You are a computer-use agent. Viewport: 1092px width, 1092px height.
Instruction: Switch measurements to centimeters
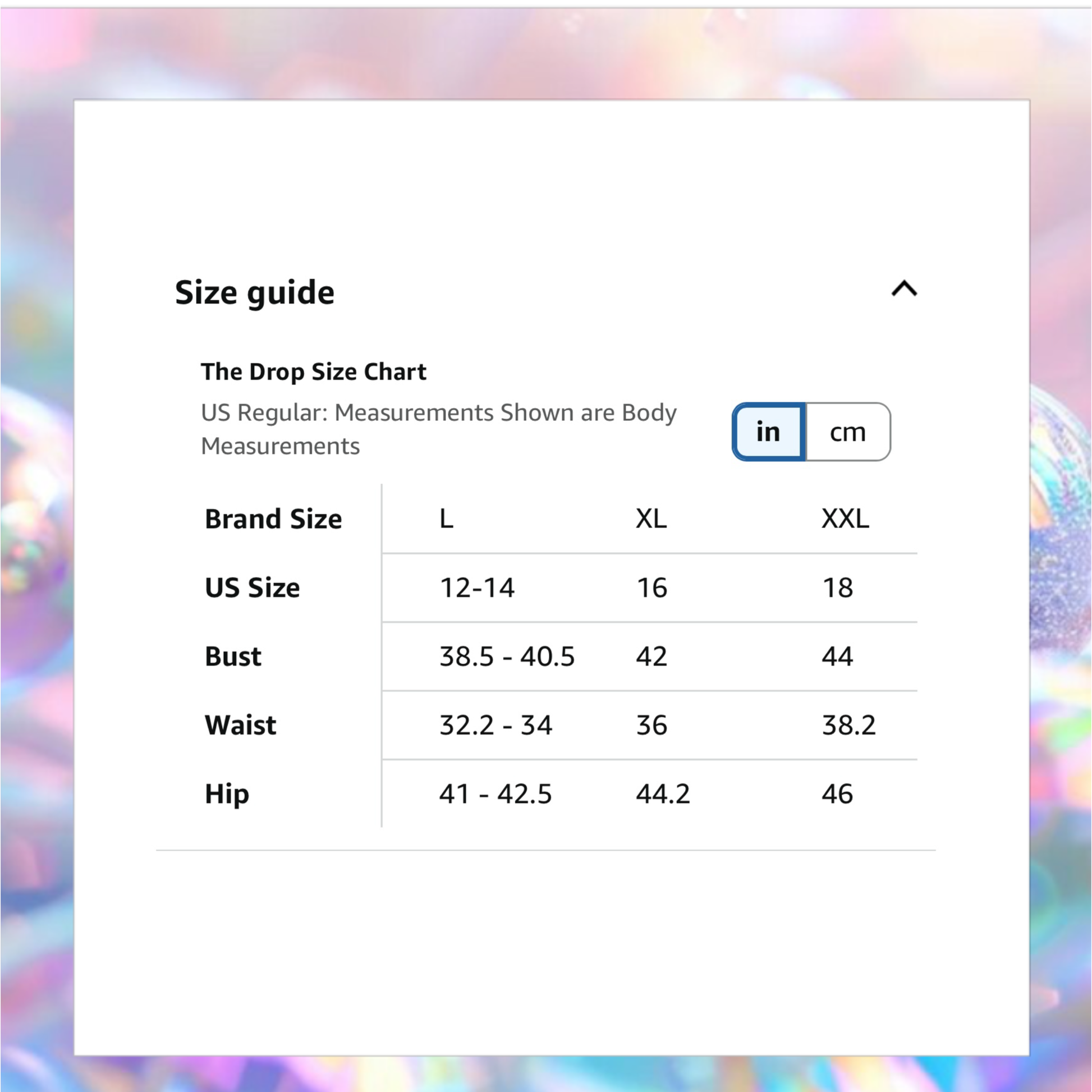click(x=847, y=432)
